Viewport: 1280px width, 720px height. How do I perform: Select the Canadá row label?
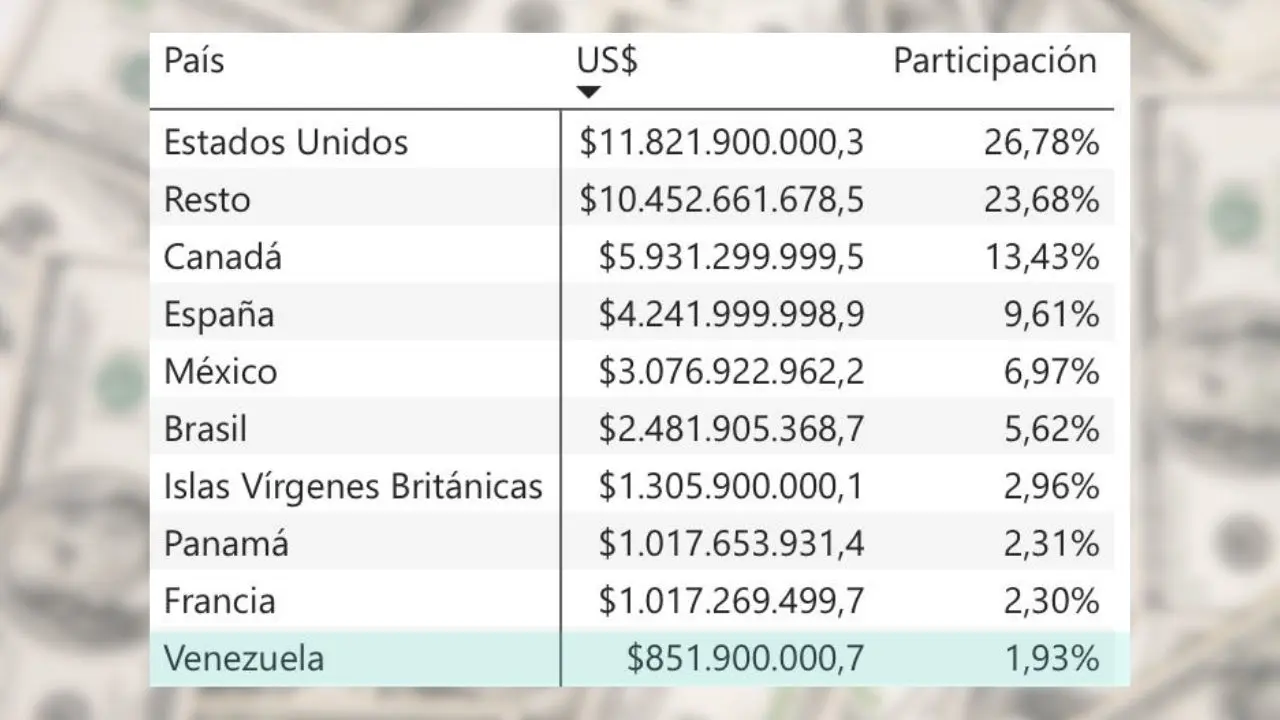222,257
